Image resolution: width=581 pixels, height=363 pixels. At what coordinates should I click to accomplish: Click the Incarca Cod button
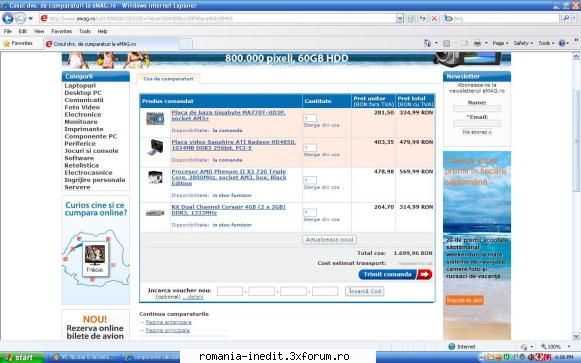365,291
